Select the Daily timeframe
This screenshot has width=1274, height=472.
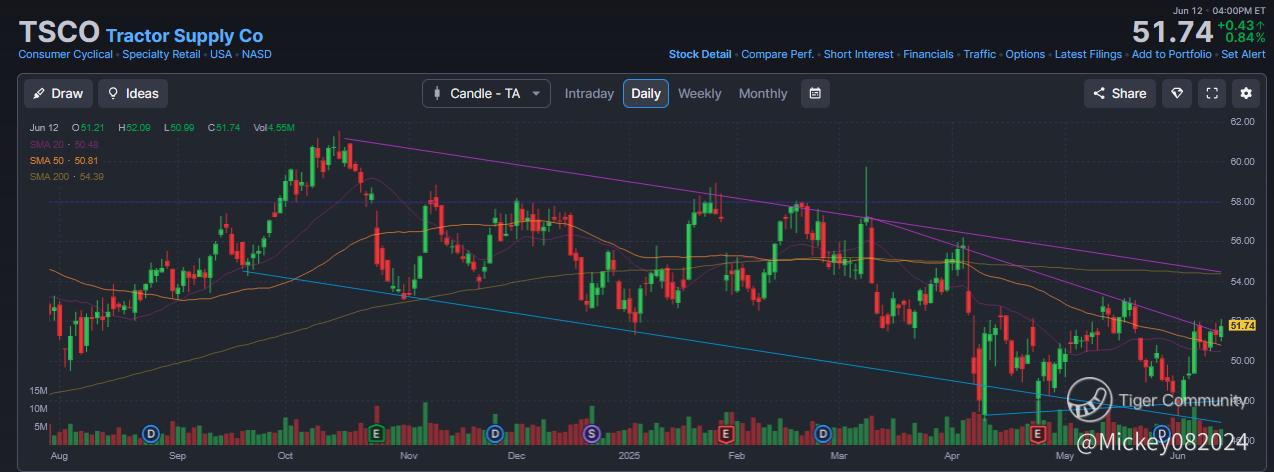646,93
